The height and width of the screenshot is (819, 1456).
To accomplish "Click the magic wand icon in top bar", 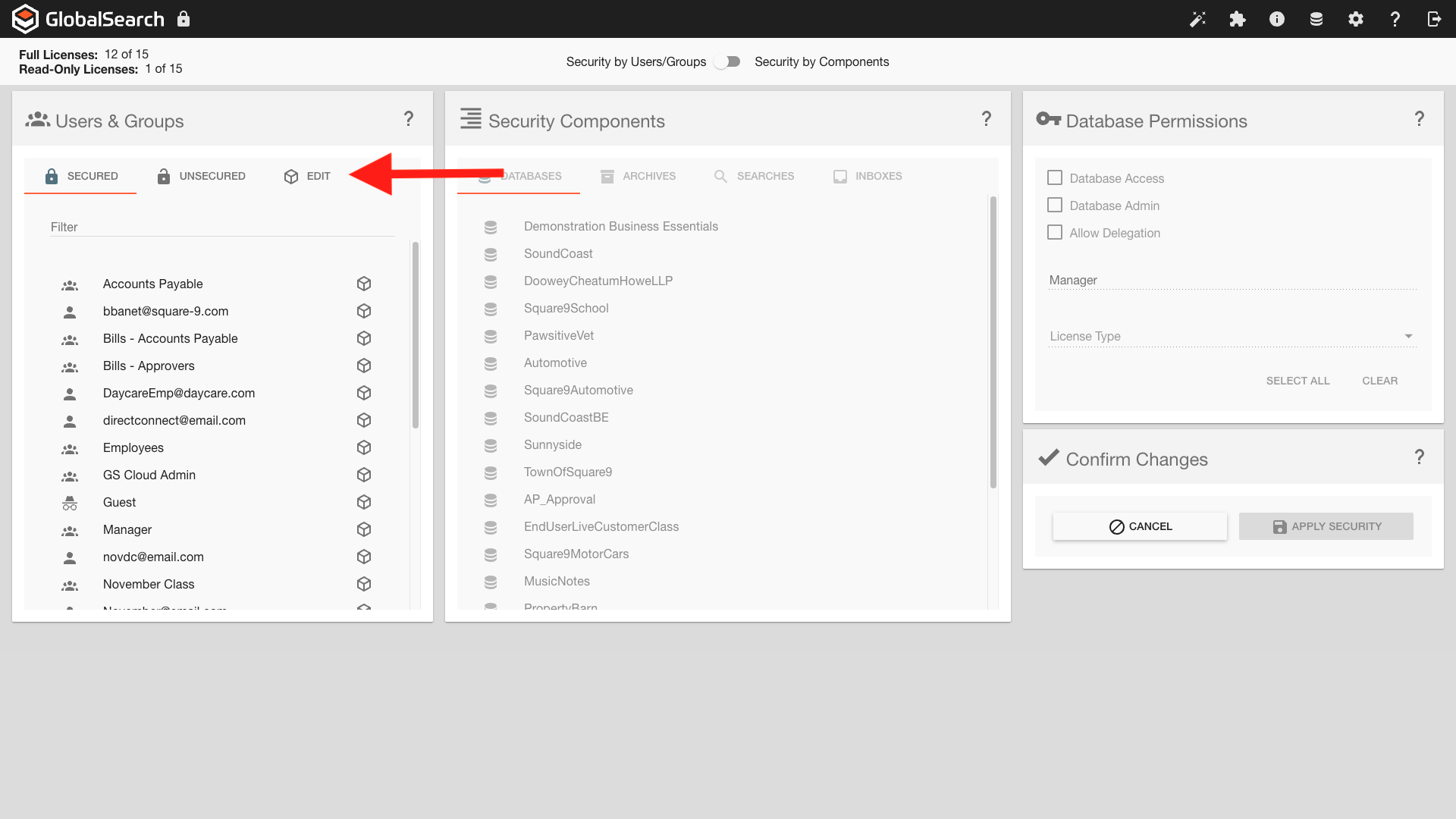I will pos(1197,19).
